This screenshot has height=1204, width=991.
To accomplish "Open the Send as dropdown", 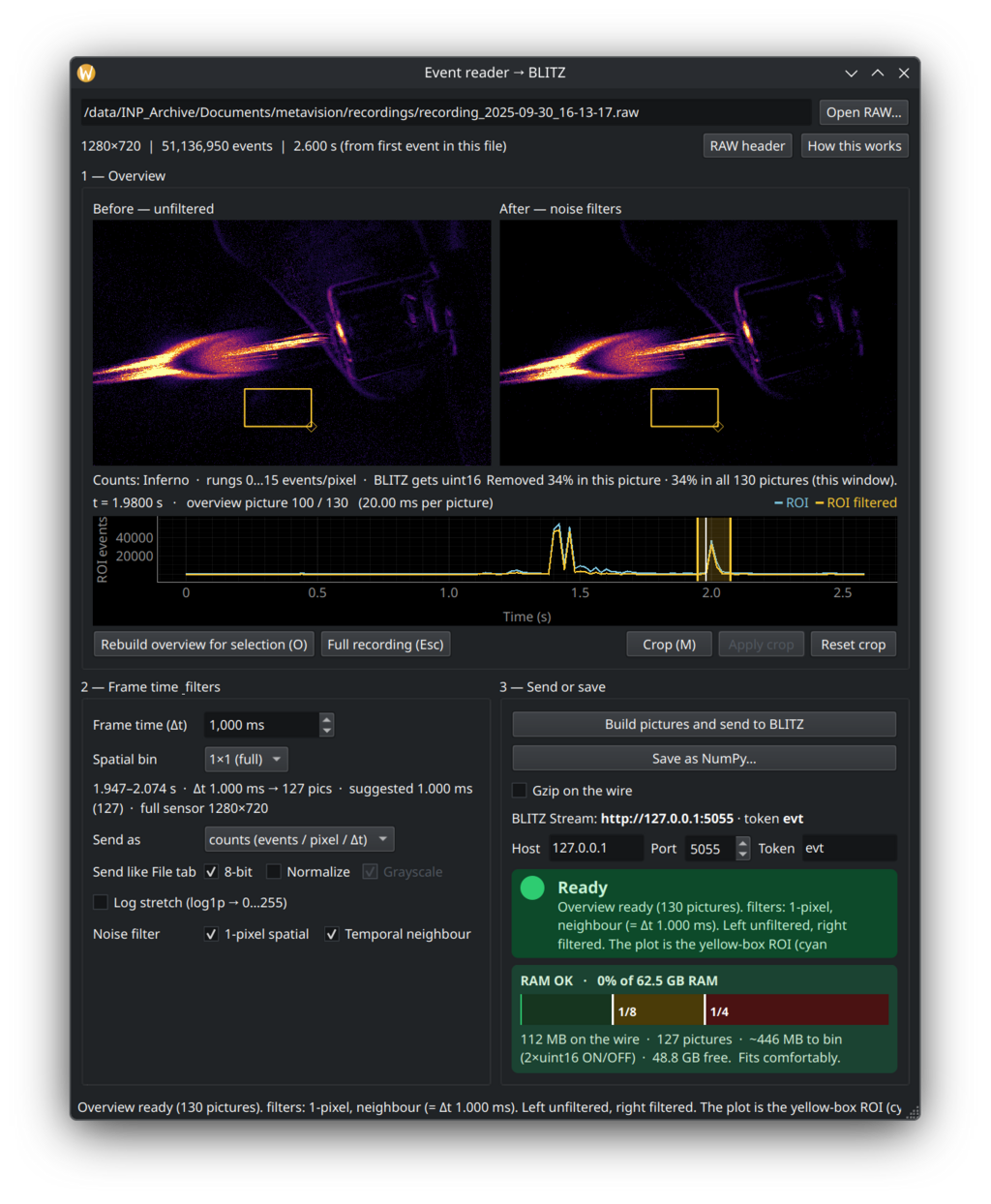I will pyautogui.click(x=299, y=840).
